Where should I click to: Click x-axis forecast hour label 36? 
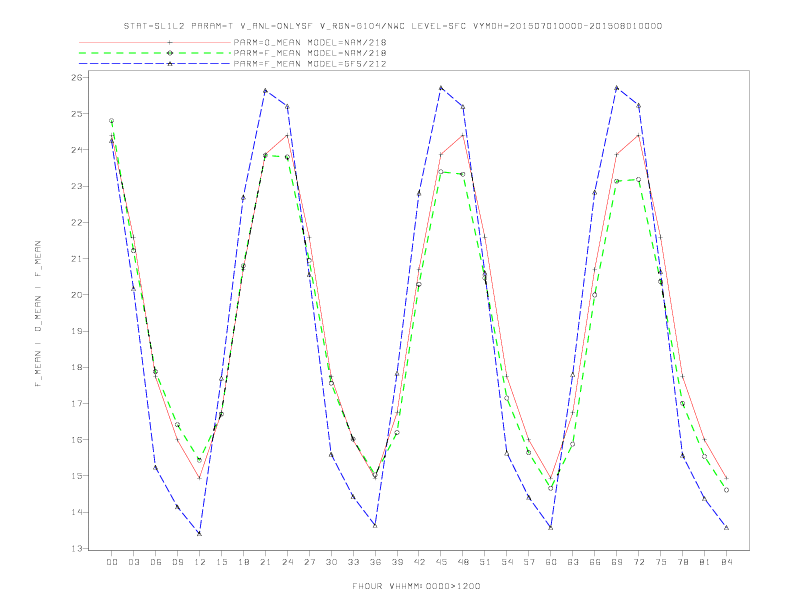point(375,562)
